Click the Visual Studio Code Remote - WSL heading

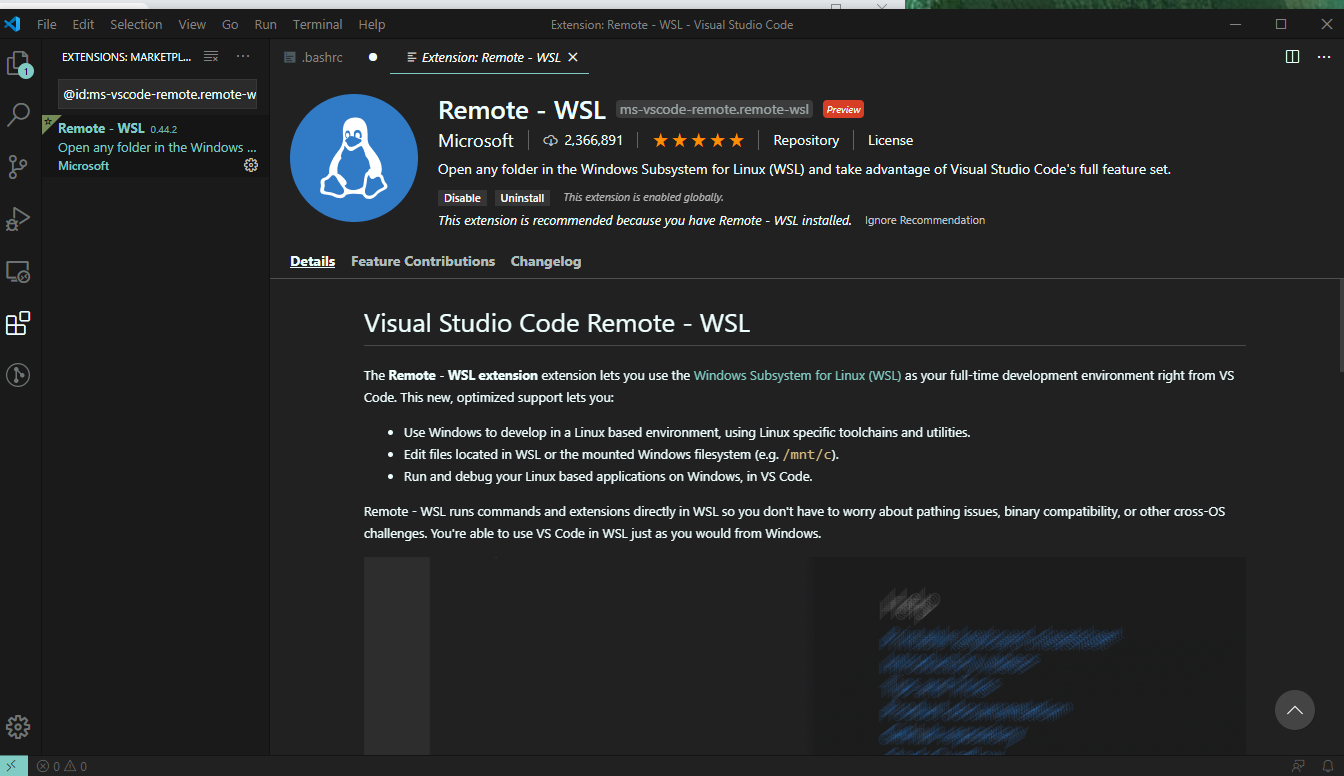pyautogui.click(x=557, y=323)
